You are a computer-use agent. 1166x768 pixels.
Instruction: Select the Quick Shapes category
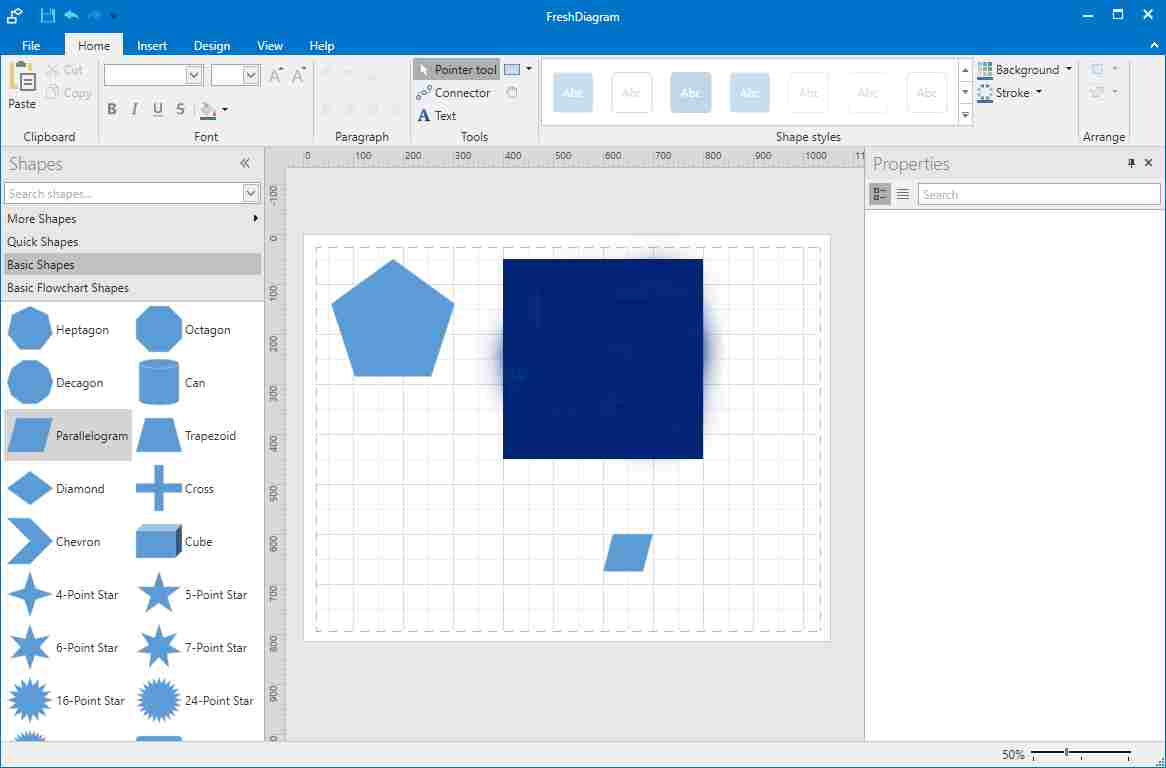coord(132,242)
